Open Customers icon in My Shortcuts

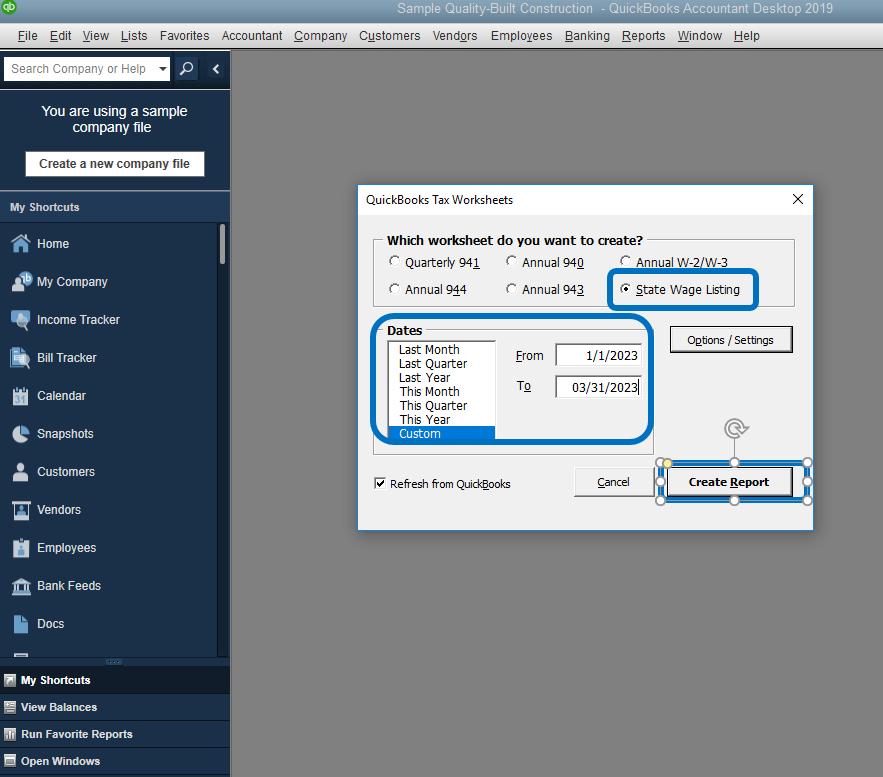[x=21, y=472]
